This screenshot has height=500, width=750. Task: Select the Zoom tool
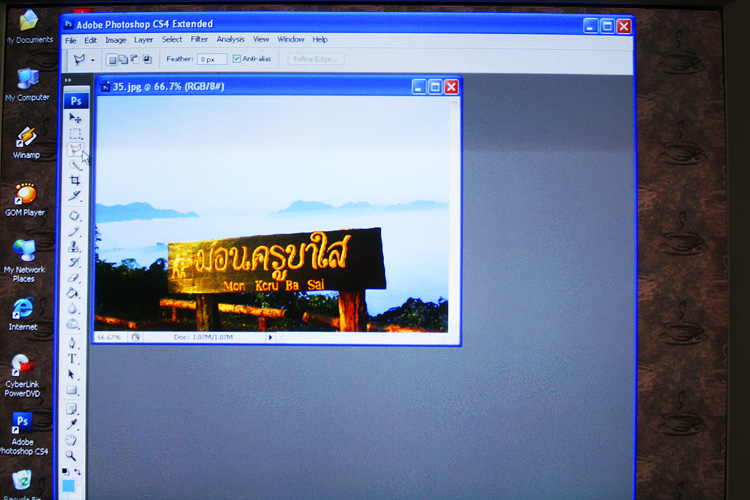pos(71,456)
